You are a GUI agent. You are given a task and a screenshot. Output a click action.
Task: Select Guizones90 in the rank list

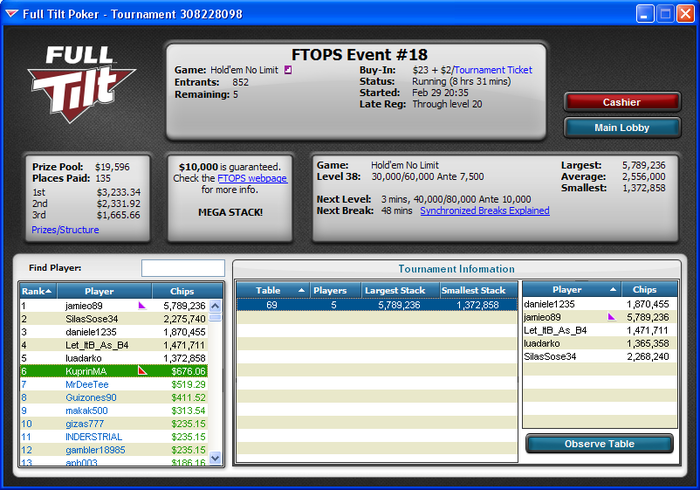pyautogui.click(x=114, y=397)
